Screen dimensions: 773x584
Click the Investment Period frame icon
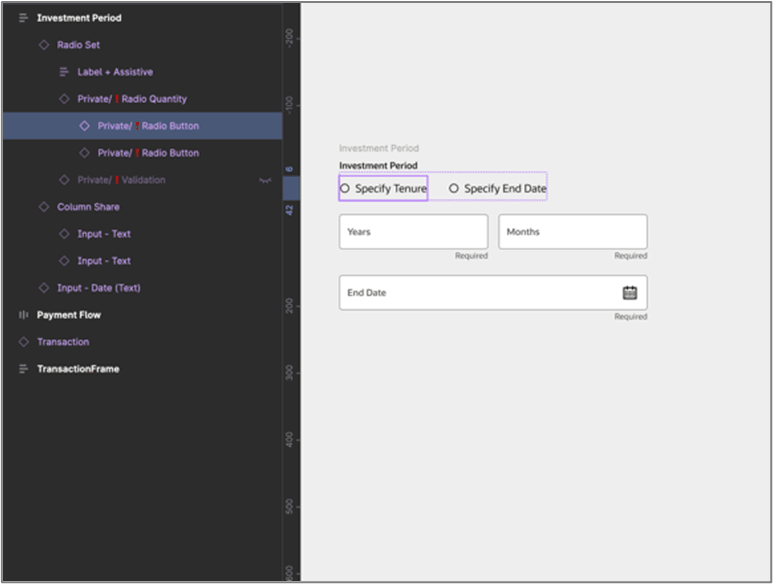pos(23,18)
